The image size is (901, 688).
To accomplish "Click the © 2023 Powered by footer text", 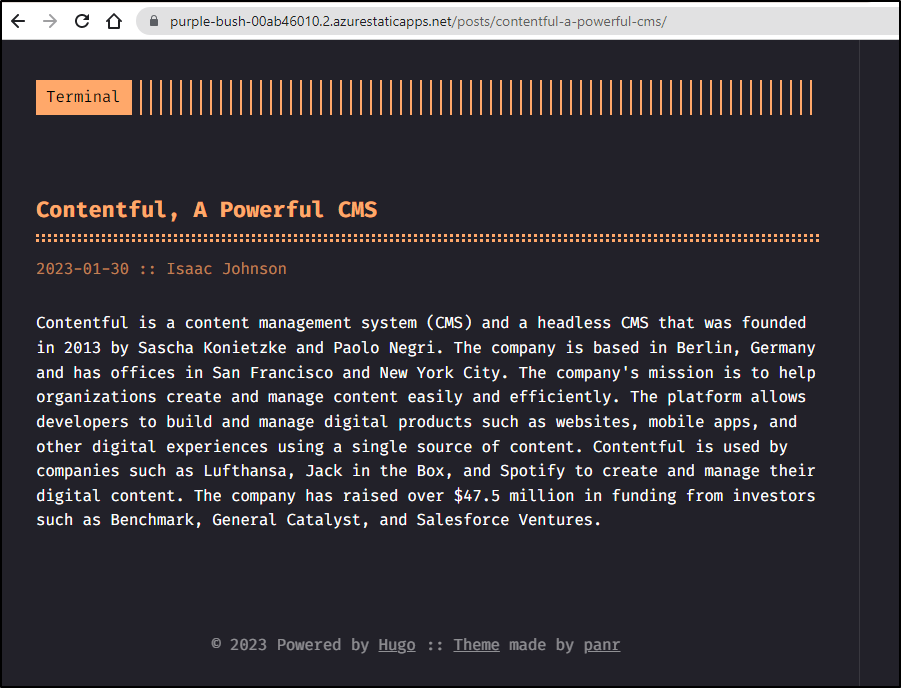I will point(290,645).
